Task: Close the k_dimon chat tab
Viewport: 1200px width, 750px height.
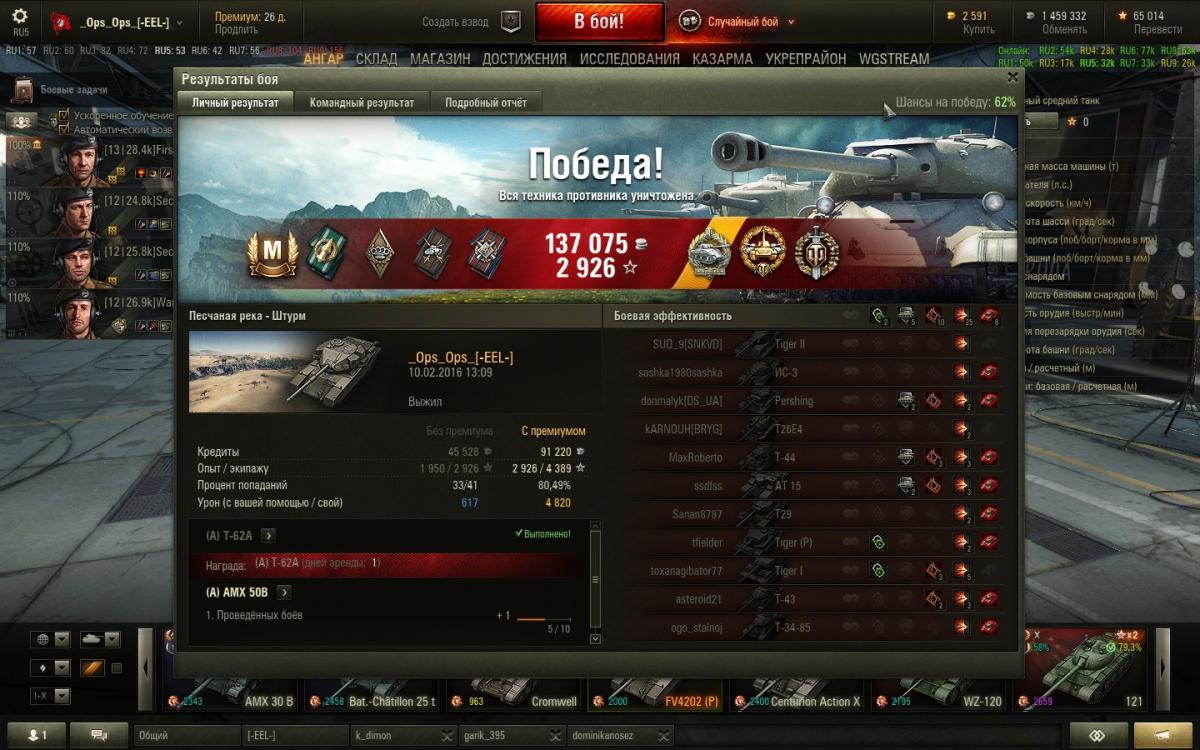Action: pos(447,736)
